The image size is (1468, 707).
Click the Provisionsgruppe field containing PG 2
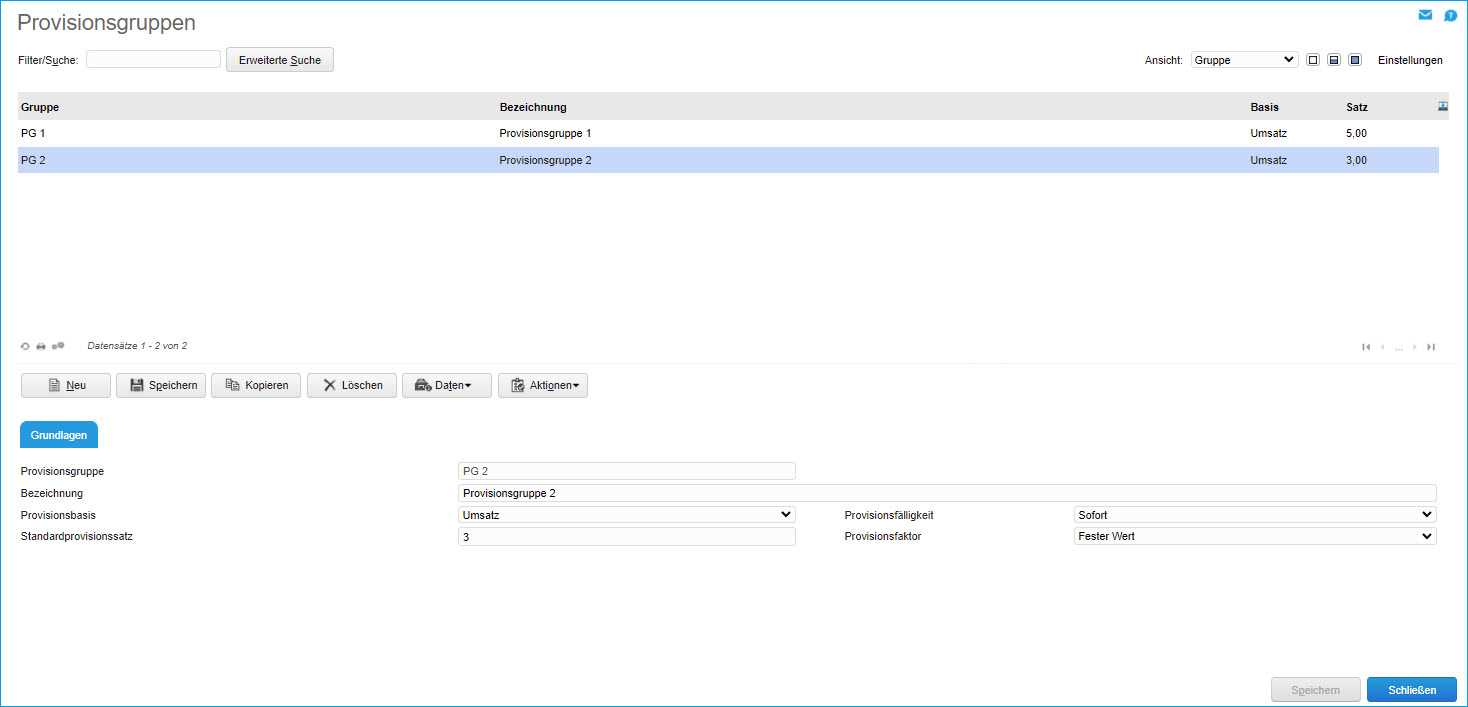(x=627, y=471)
